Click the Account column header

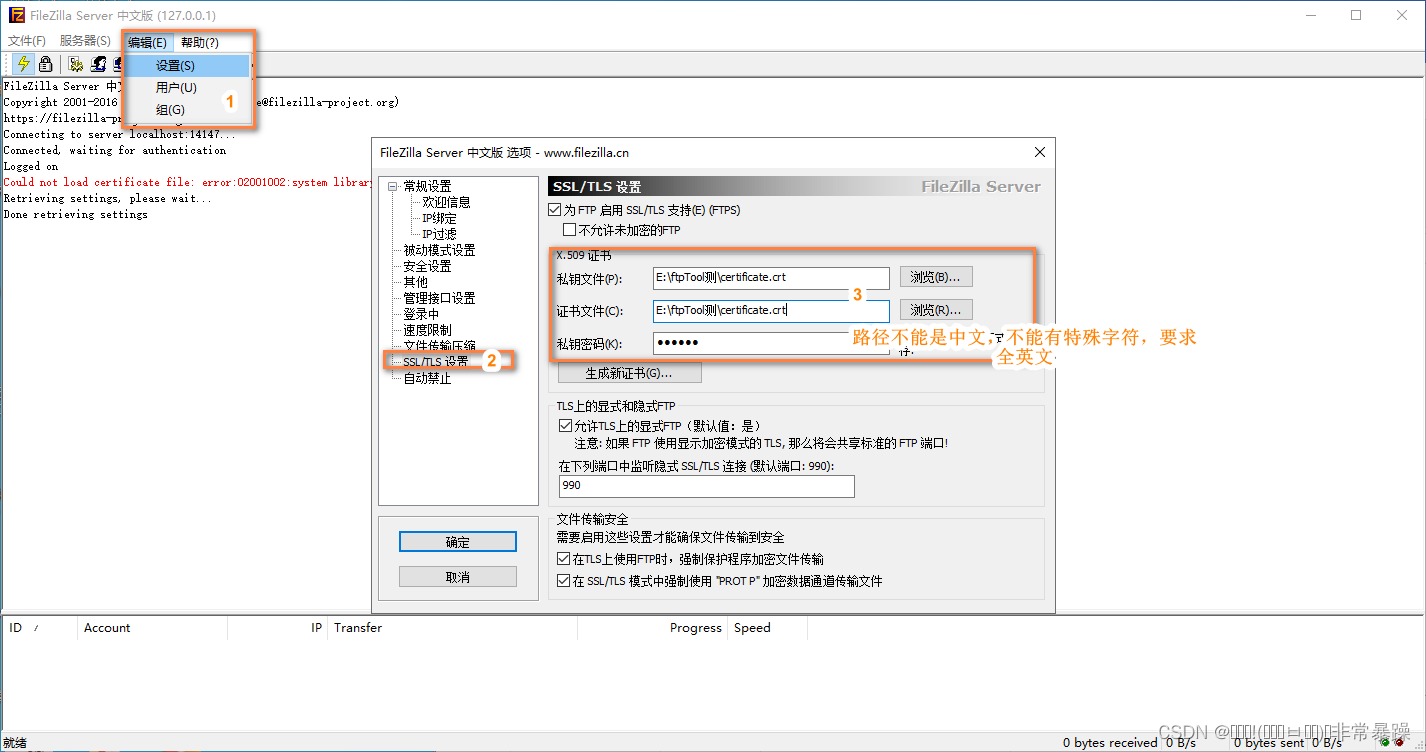point(153,628)
